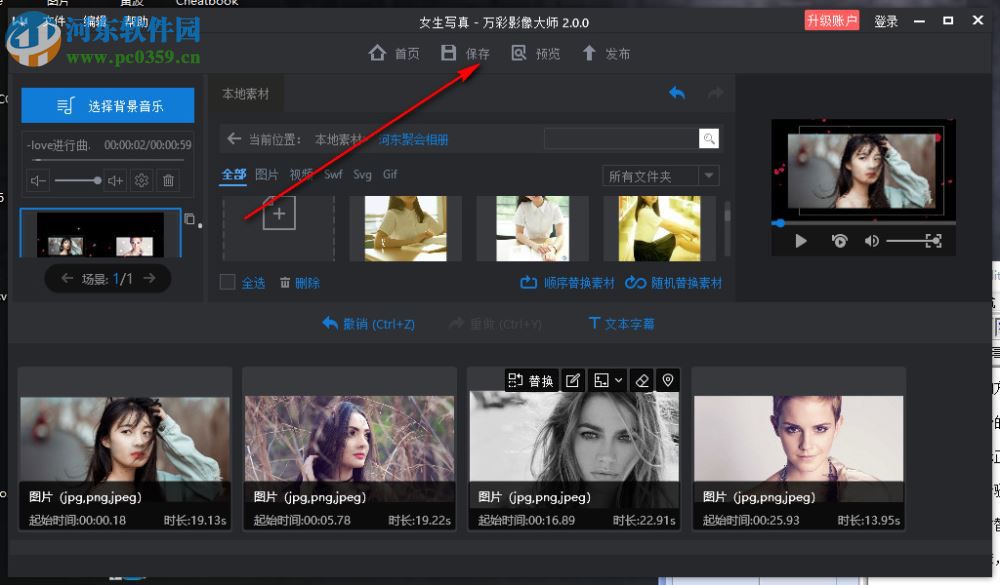This screenshot has height=585, width=1000.
Task: Mute preview audio with the speaker icon
Action: point(871,240)
